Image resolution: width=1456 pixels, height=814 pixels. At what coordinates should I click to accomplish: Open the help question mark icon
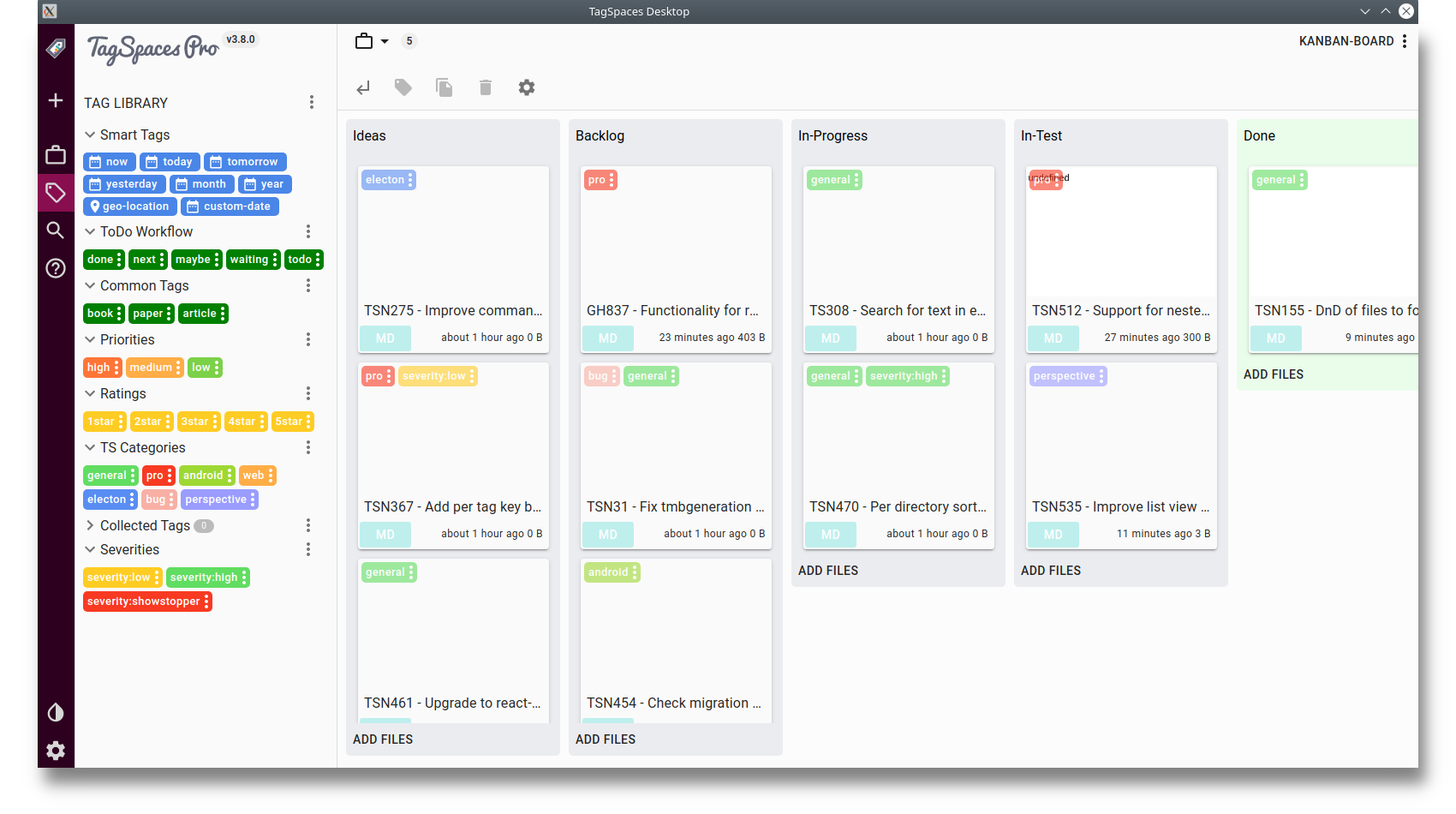point(56,268)
